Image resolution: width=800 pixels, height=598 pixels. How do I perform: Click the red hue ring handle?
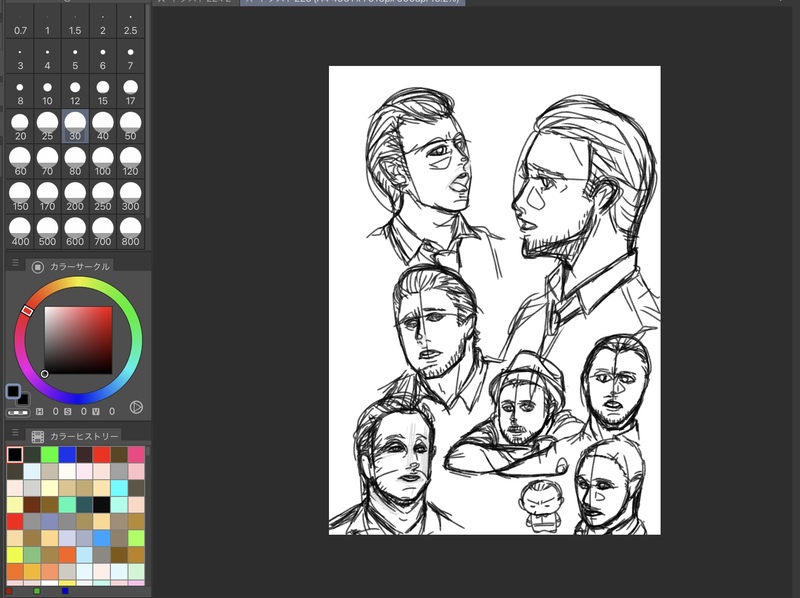click(x=27, y=311)
